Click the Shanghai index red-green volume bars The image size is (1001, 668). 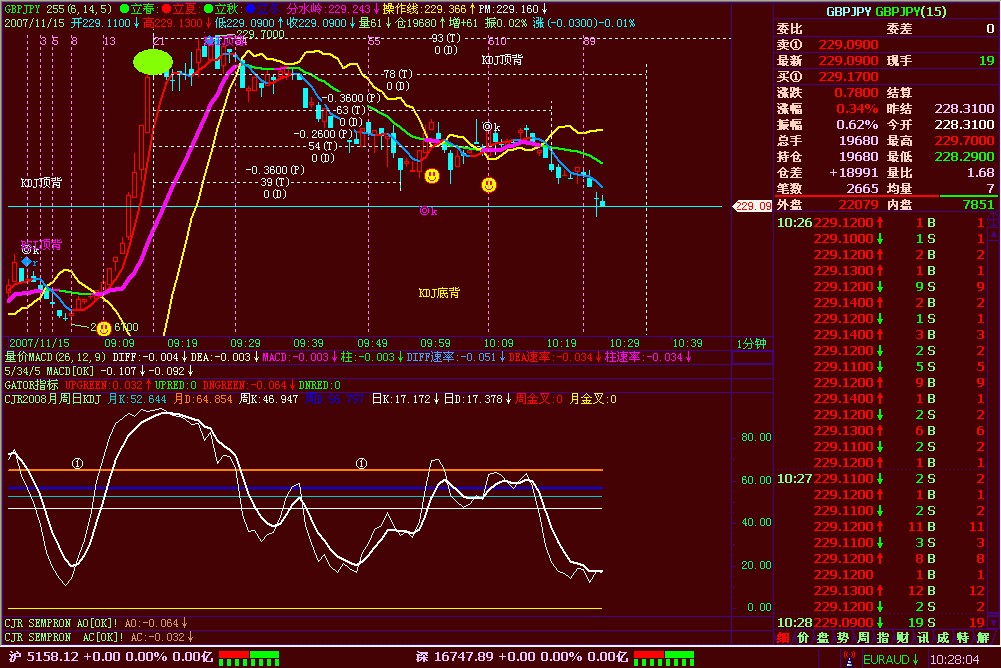click(249, 658)
